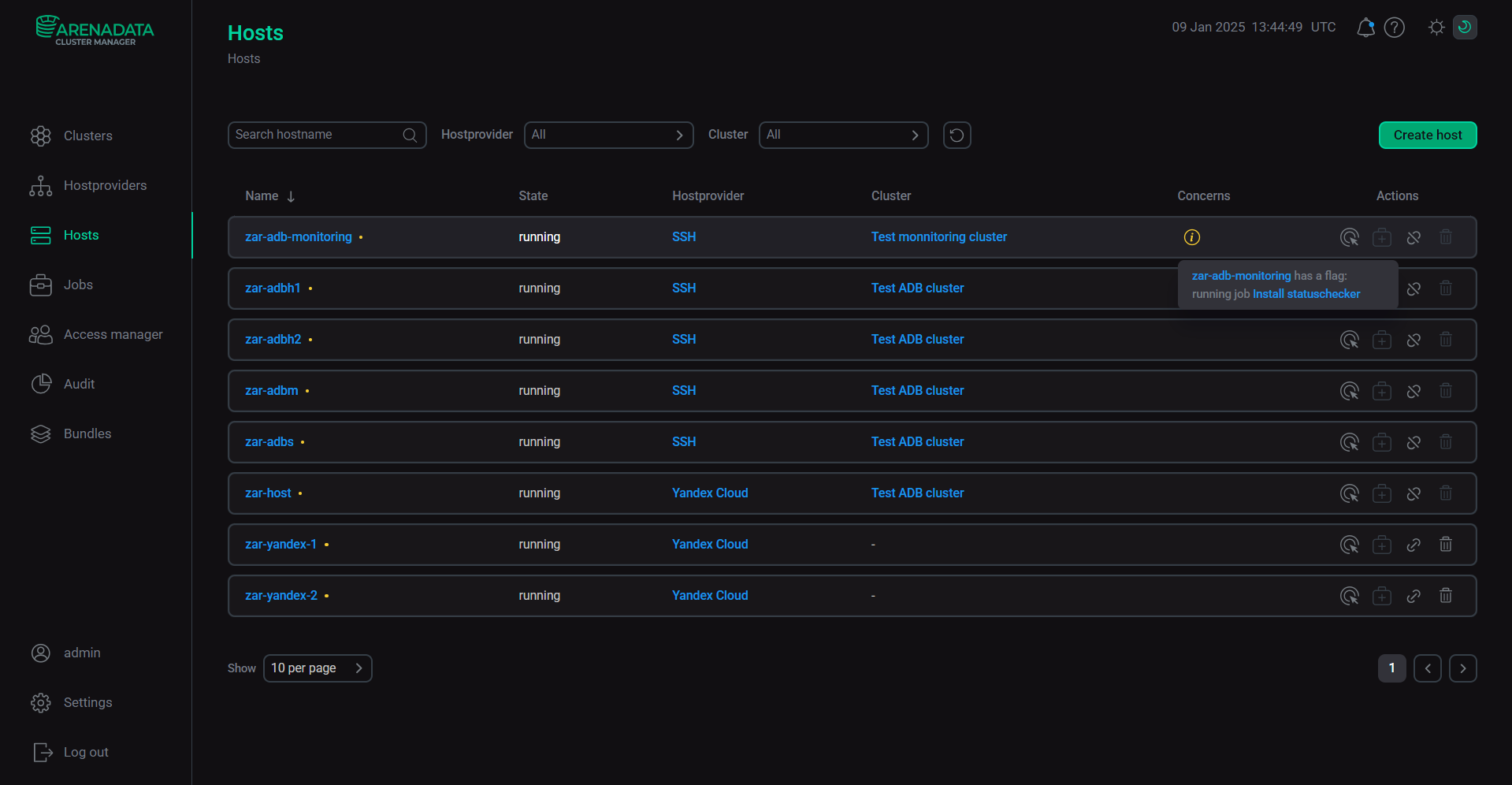This screenshot has height=785, width=1512.
Task: Open the zar-yandex-2 host link
Action: (281, 596)
